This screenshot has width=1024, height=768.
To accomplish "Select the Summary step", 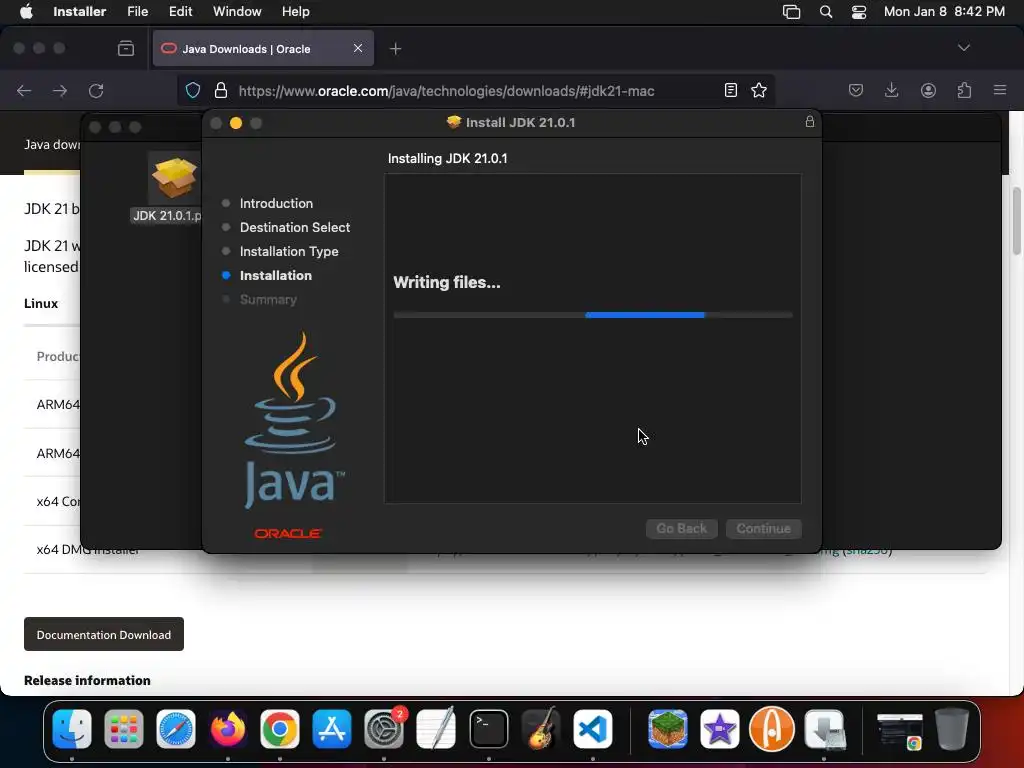I will pyautogui.click(x=268, y=300).
